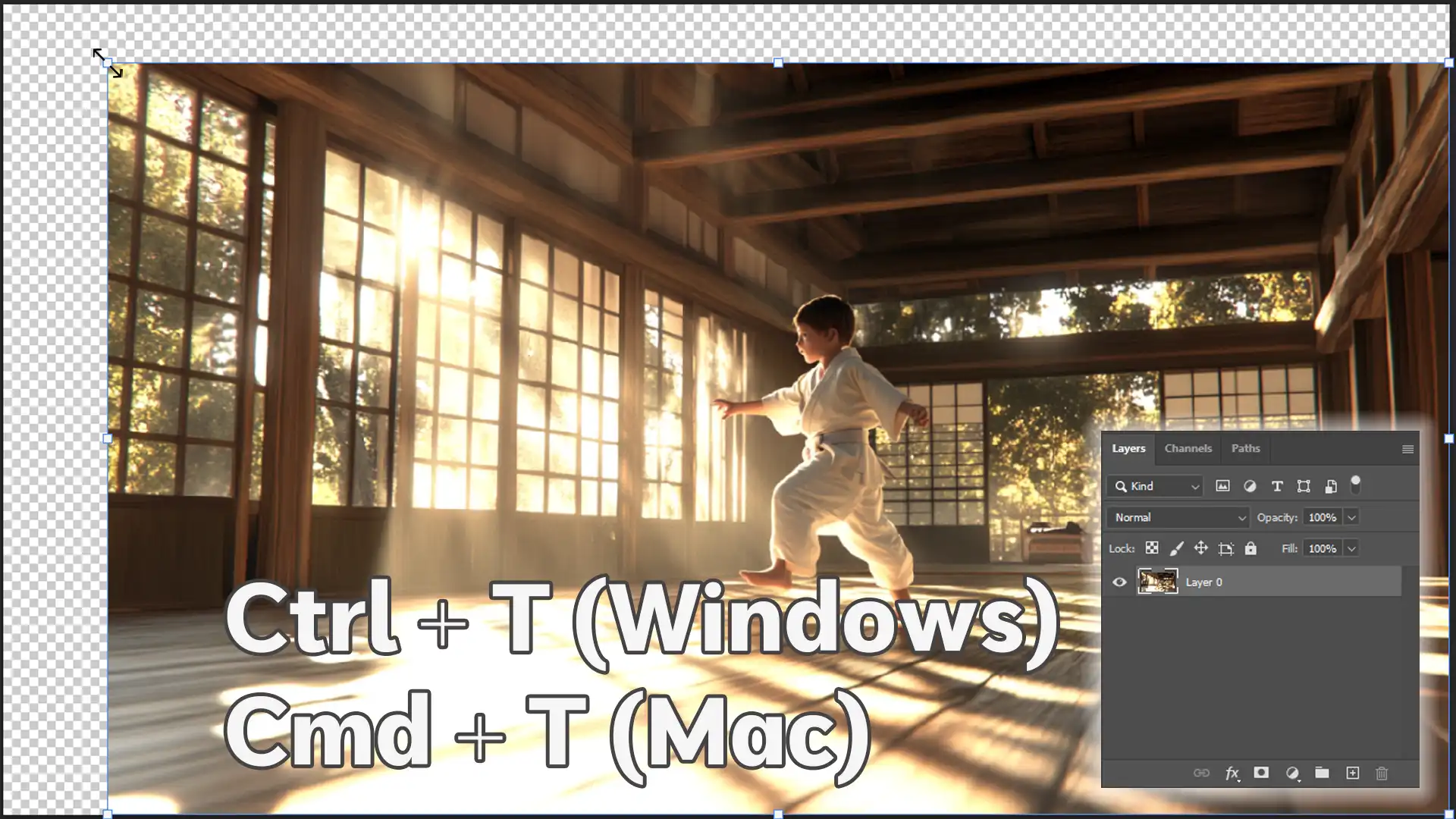Switch to the Channels tab
Screen dimensions: 1456x819
coord(1188,448)
